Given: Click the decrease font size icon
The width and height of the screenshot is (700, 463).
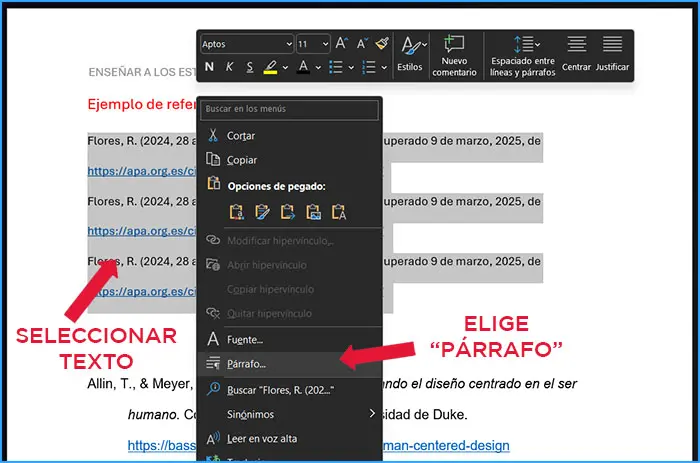Looking at the screenshot, I should tap(362, 43).
